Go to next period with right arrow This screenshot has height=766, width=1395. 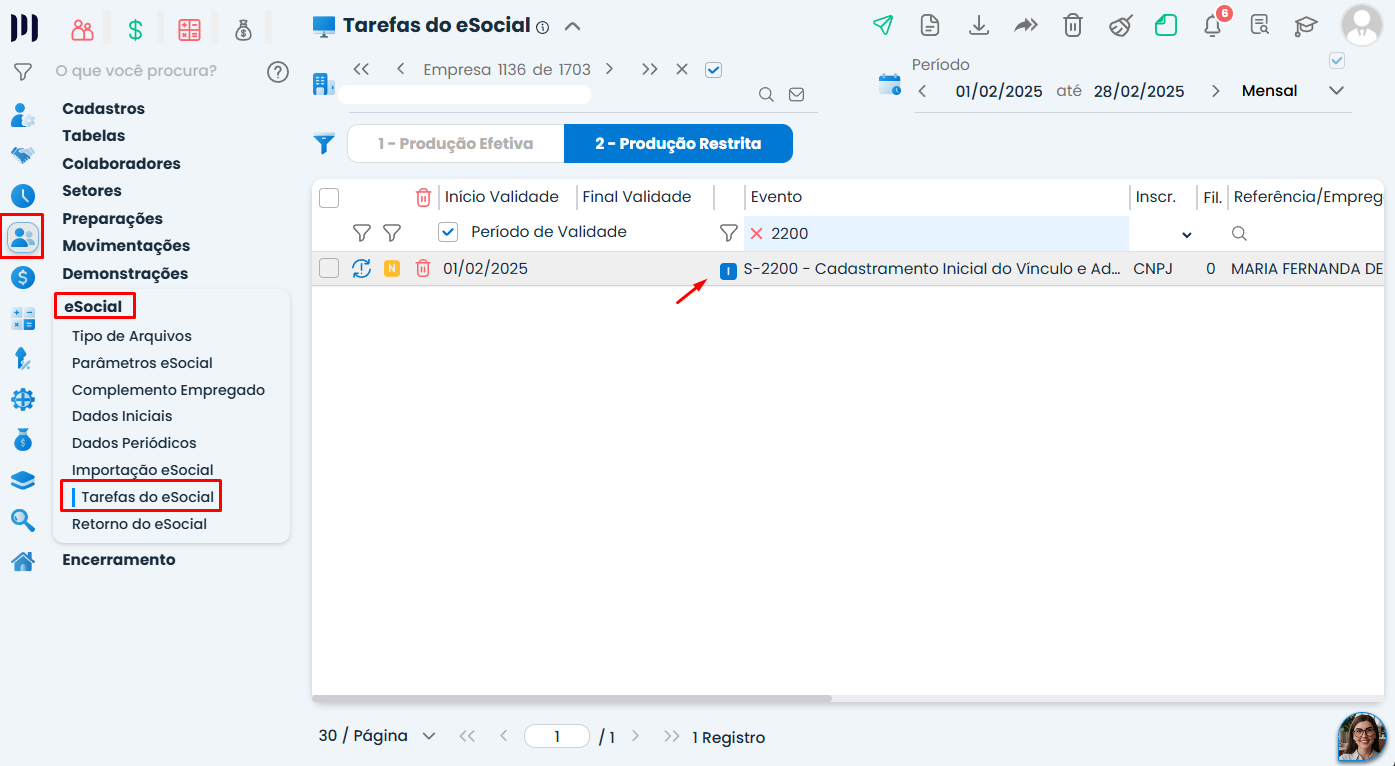click(x=1216, y=91)
